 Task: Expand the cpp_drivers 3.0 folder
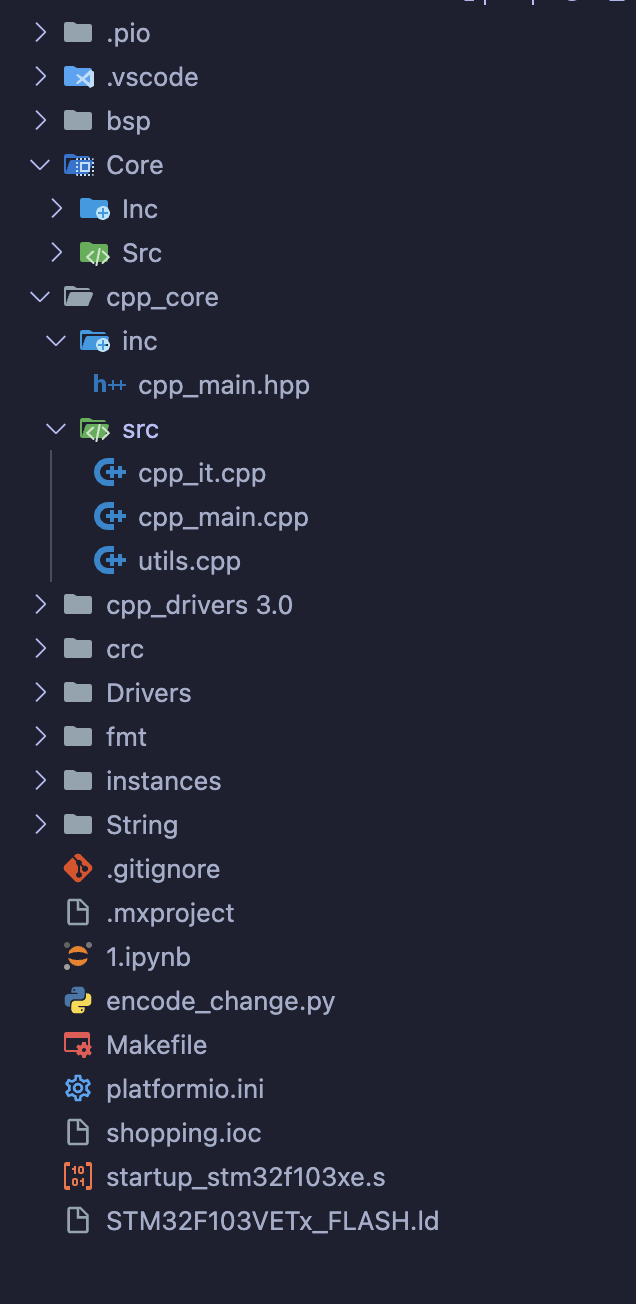coord(40,605)
